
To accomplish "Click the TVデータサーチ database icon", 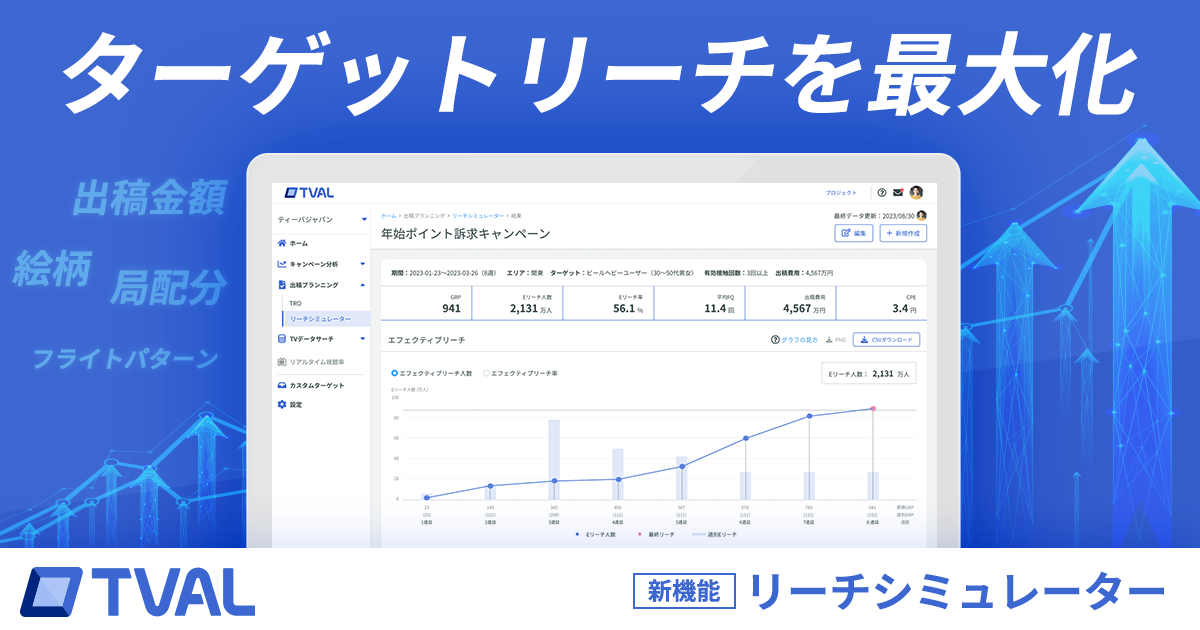I will click(282, 340).
